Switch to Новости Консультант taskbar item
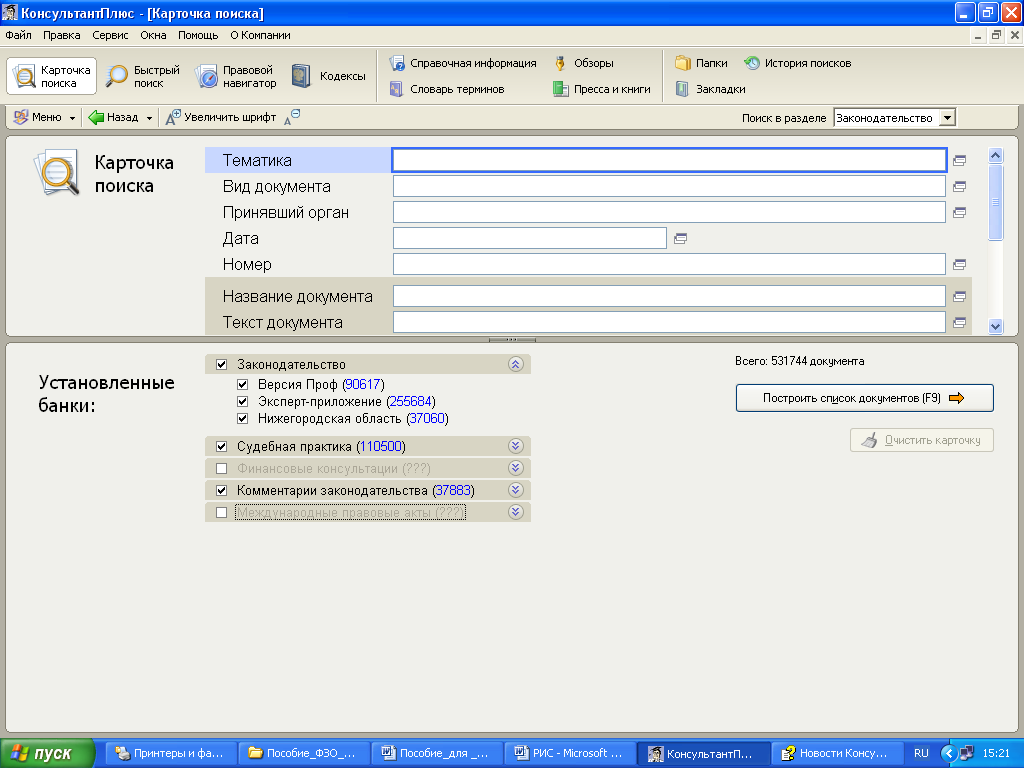 837,754
